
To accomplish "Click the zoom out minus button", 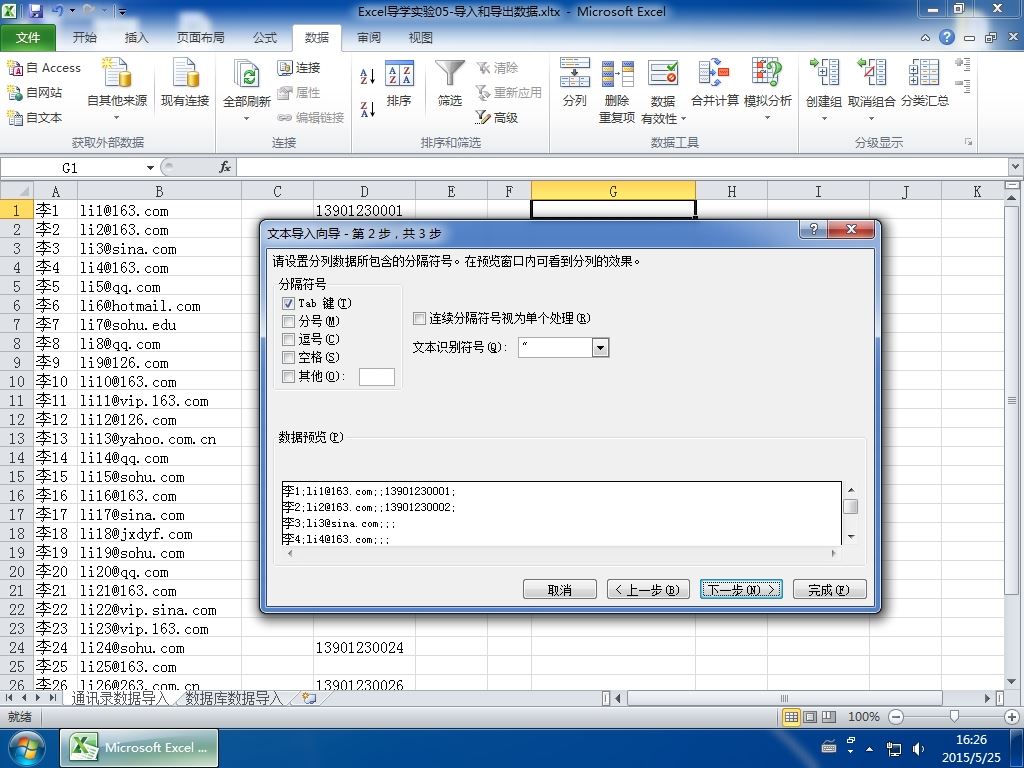I will (897, 717).
